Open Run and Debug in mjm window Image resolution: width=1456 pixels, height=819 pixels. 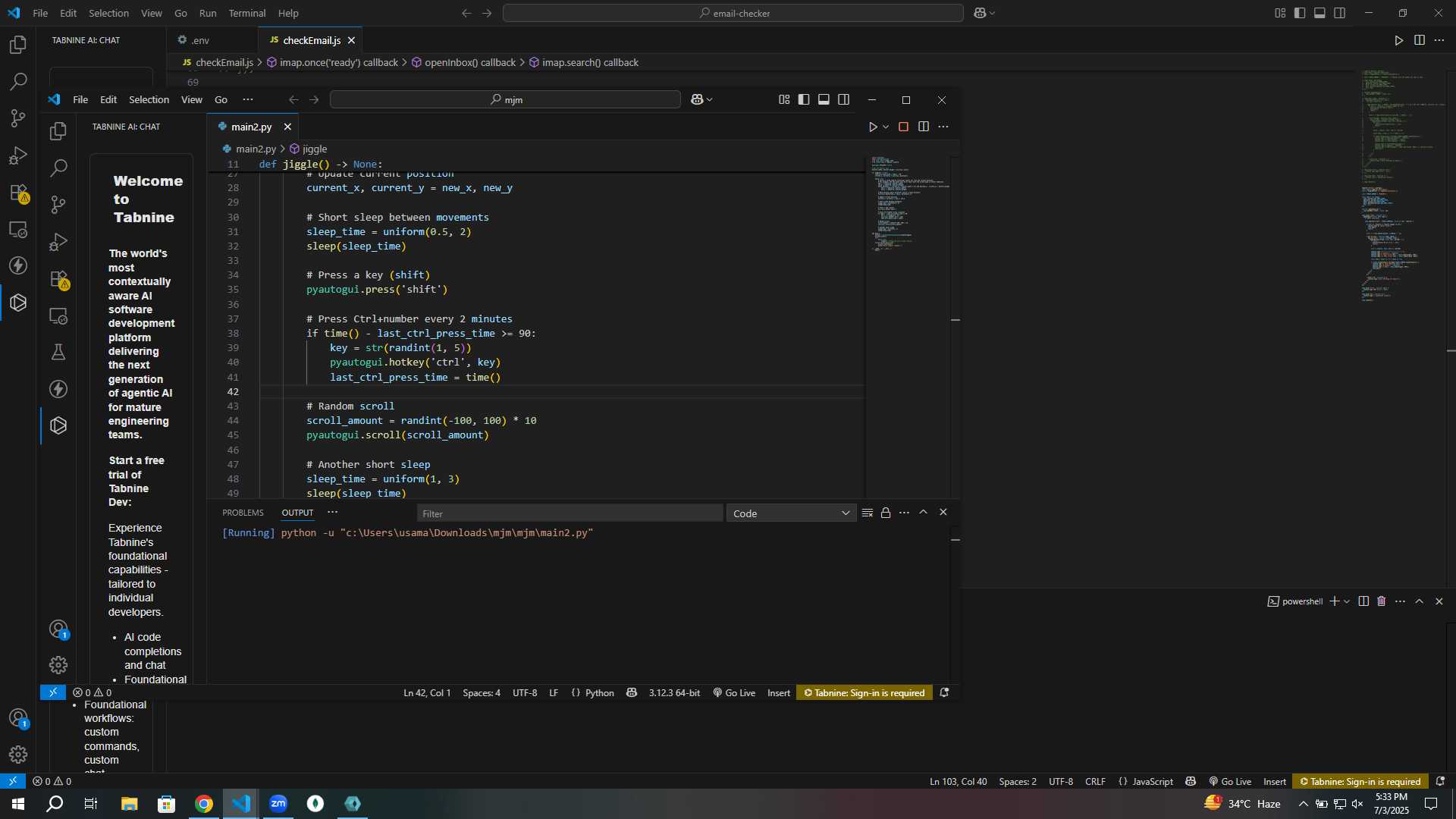(58, 242)
